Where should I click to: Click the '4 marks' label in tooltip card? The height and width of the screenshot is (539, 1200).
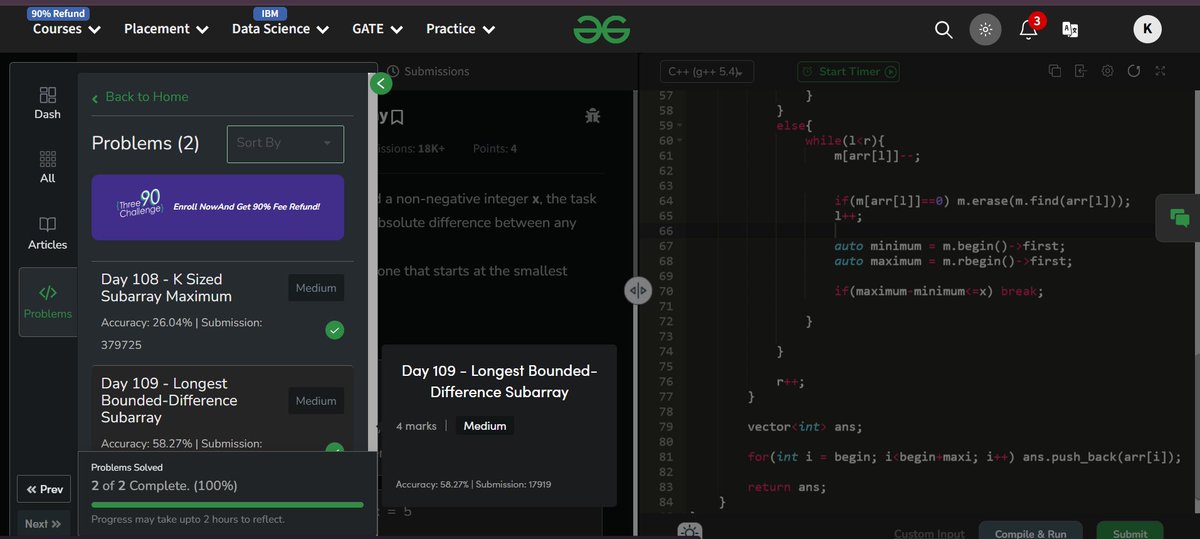tap(416, 426)
